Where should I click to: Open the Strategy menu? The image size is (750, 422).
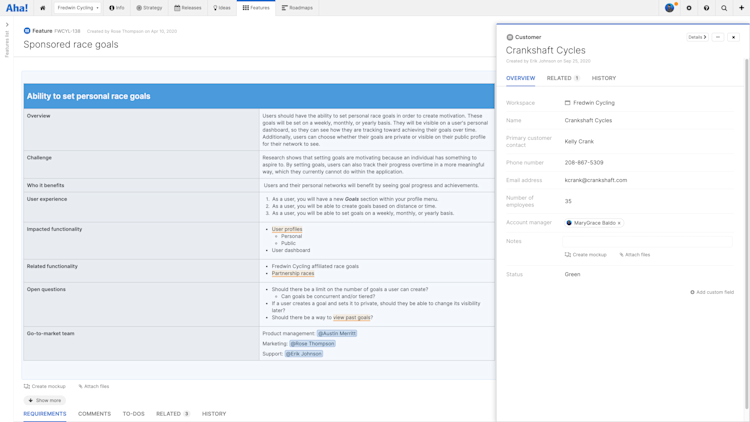pos(149,8)
